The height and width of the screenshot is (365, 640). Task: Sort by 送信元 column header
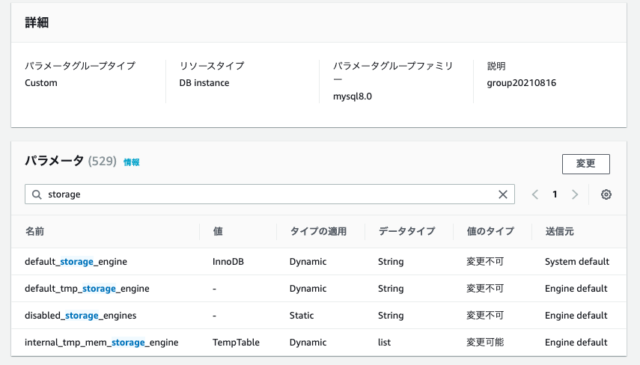coord(559,231)
